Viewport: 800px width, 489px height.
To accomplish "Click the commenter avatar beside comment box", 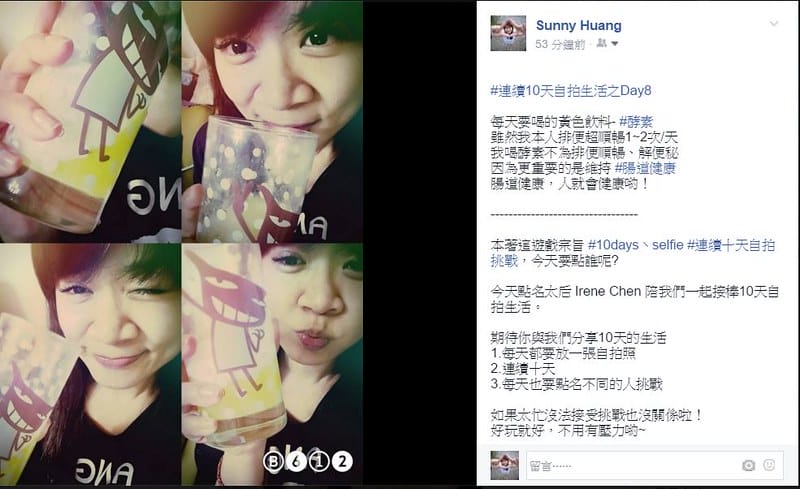I will pos(505,465).
